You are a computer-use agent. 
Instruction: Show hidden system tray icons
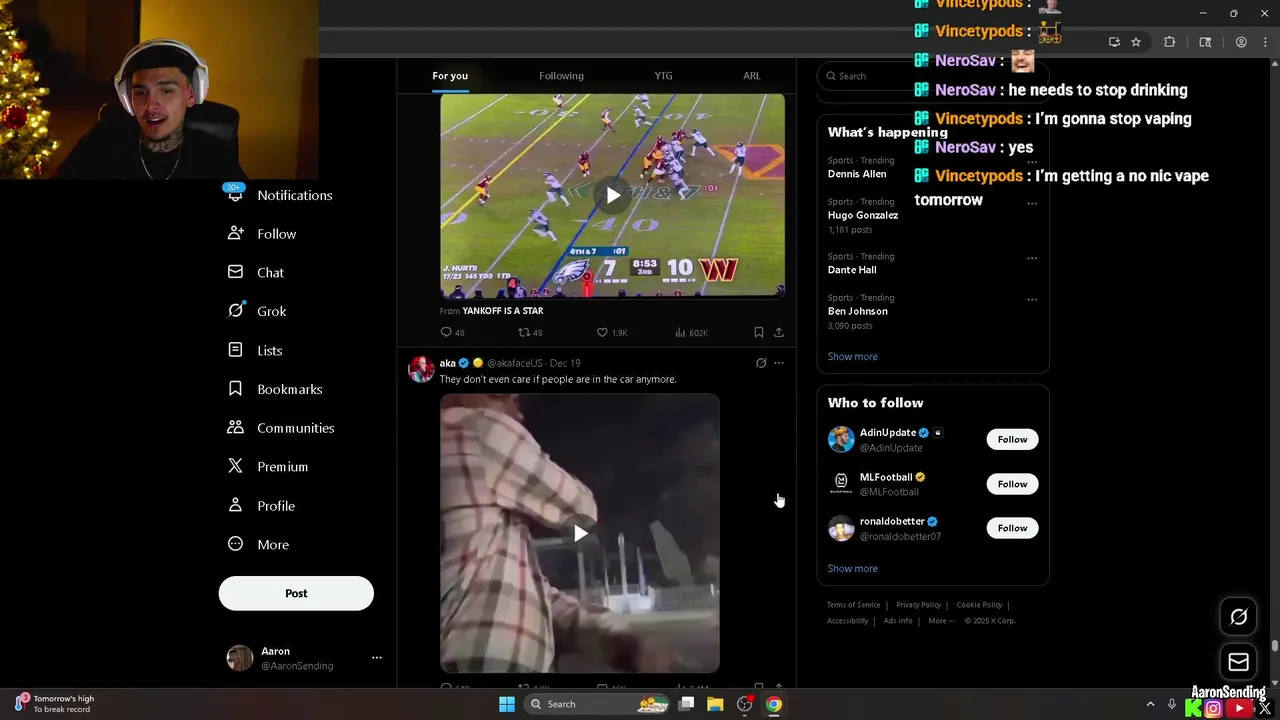click(1150, 705)
